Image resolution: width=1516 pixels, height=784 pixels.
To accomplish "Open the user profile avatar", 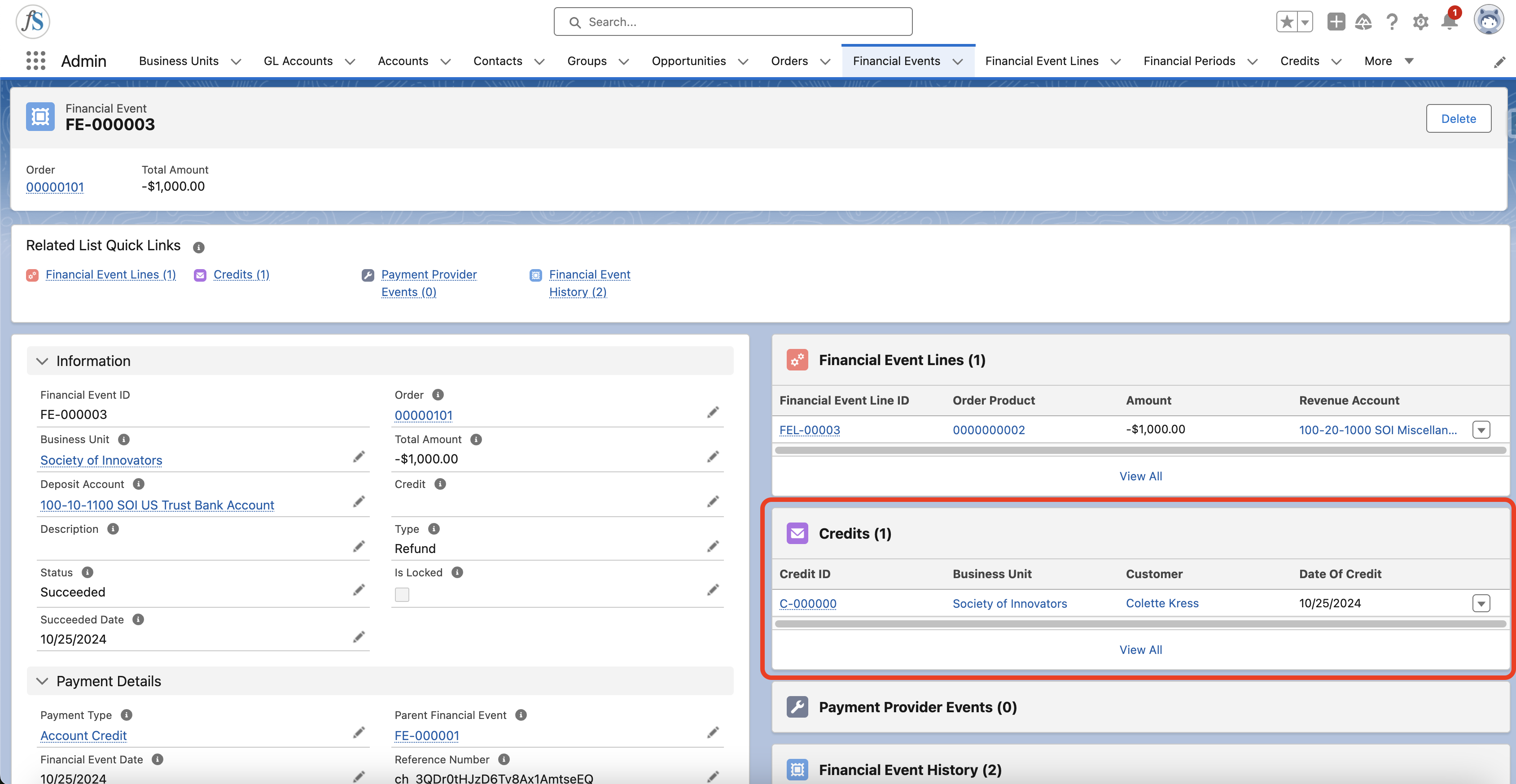I will 1489,21.
